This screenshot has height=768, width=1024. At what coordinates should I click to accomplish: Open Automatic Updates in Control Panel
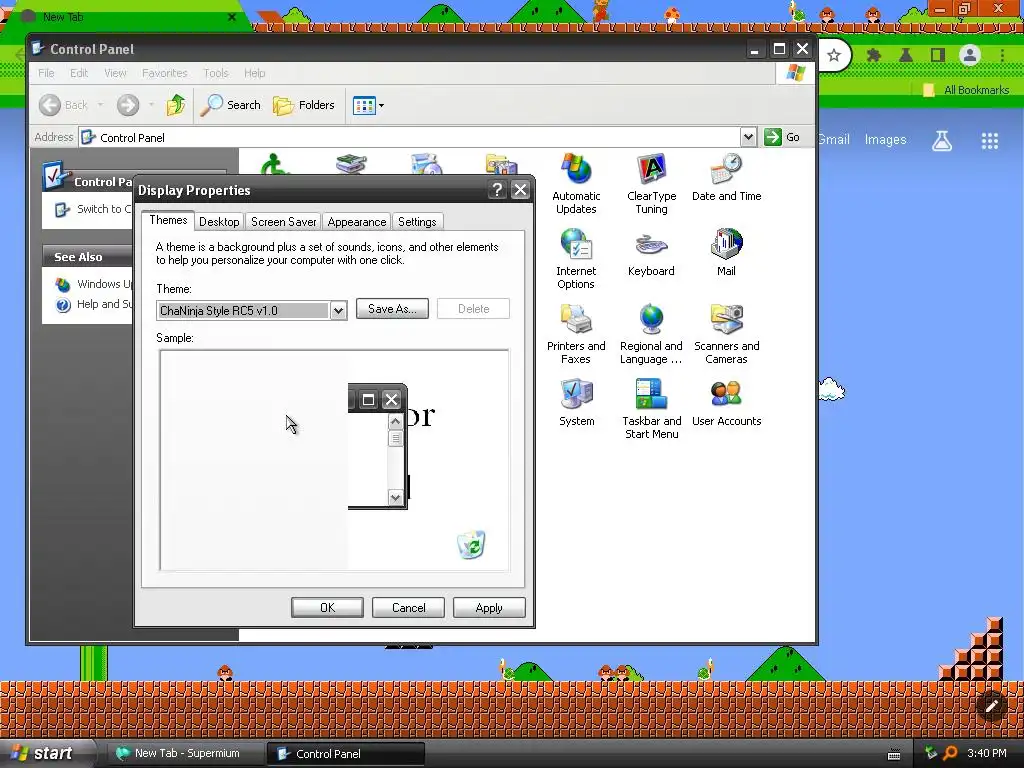pos(576,184)
